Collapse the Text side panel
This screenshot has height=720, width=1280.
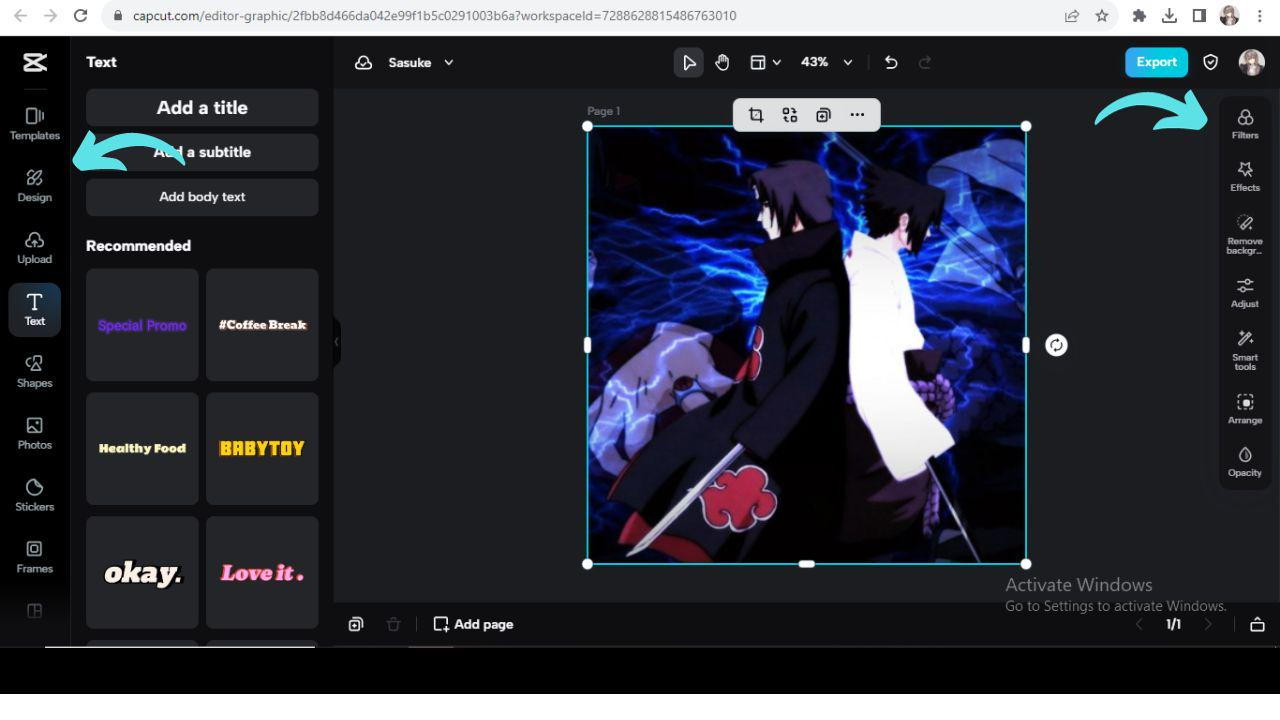[337, 342]
